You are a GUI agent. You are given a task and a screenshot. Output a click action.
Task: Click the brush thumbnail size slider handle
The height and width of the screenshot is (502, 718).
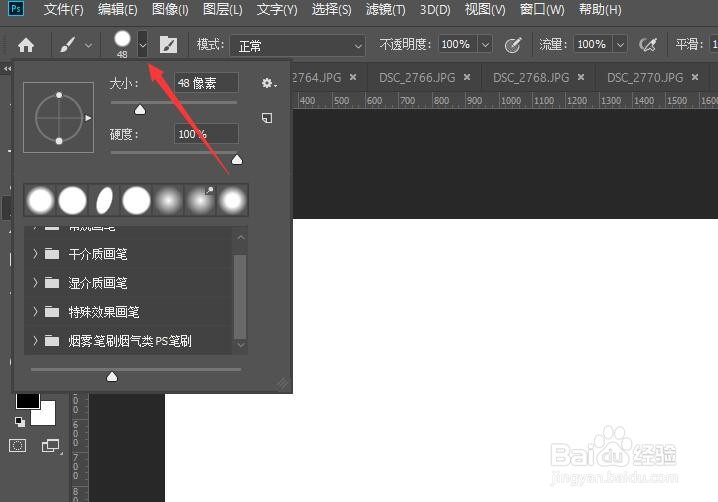pos(112,376)
